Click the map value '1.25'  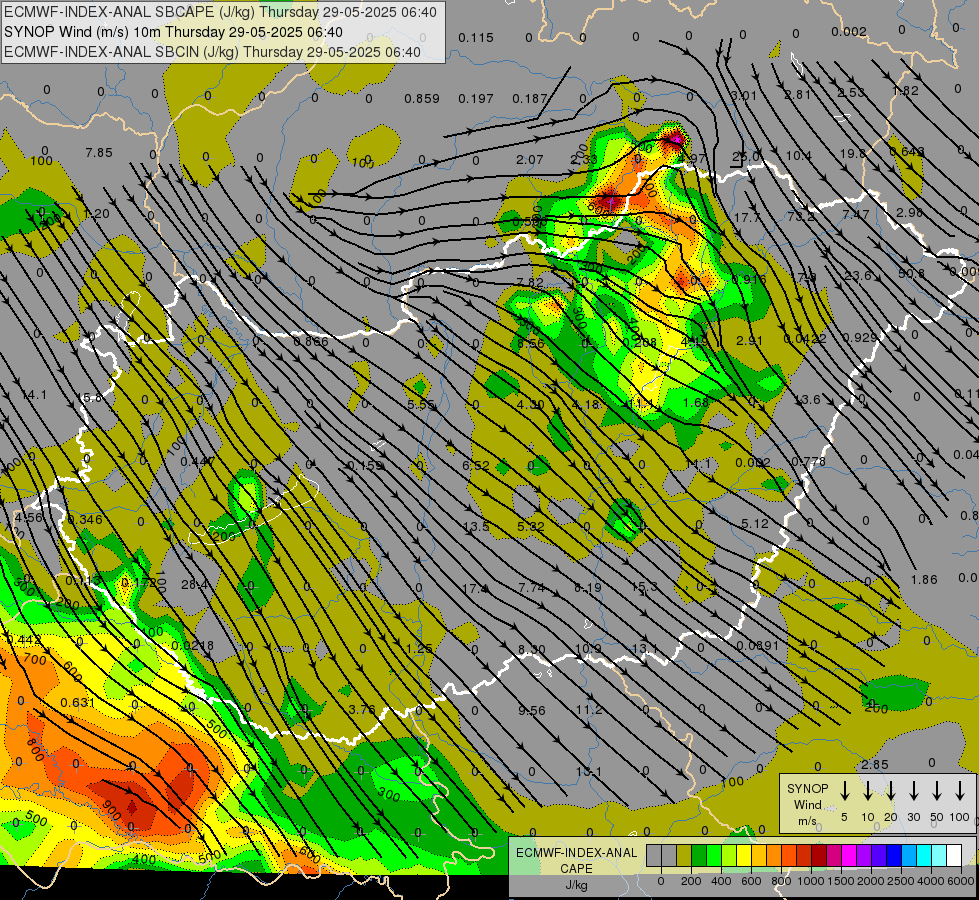click(x=419, y=648)
